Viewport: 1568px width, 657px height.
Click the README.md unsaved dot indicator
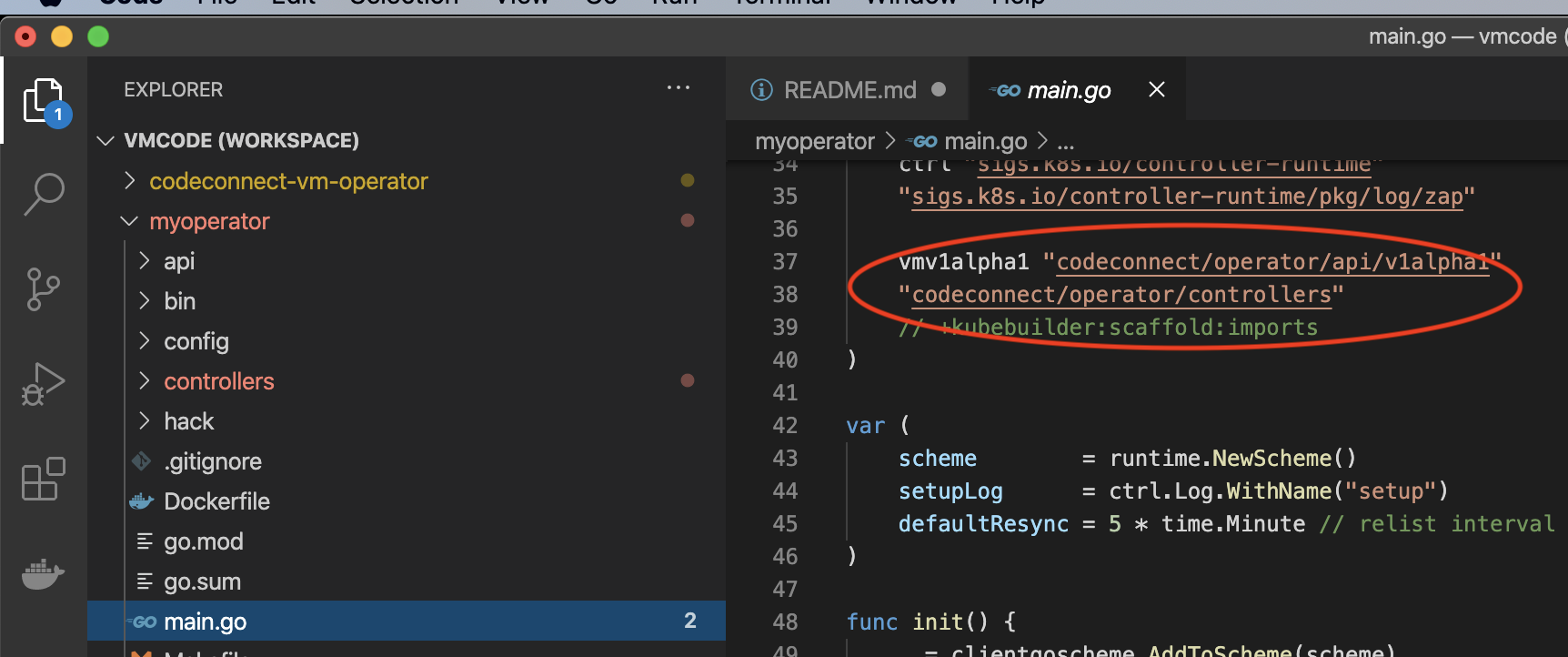939,89
